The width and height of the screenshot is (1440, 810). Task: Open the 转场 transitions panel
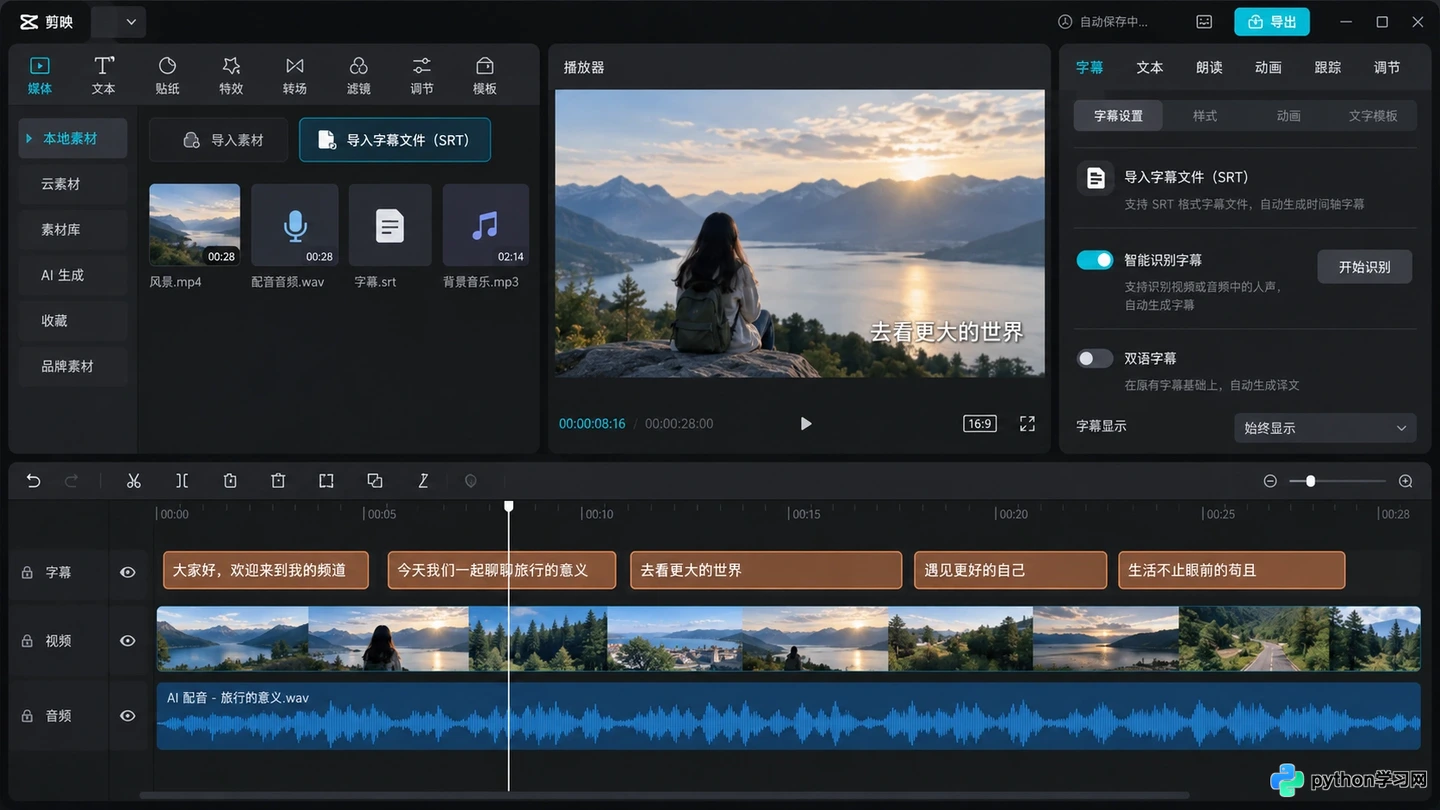point(294,75)
